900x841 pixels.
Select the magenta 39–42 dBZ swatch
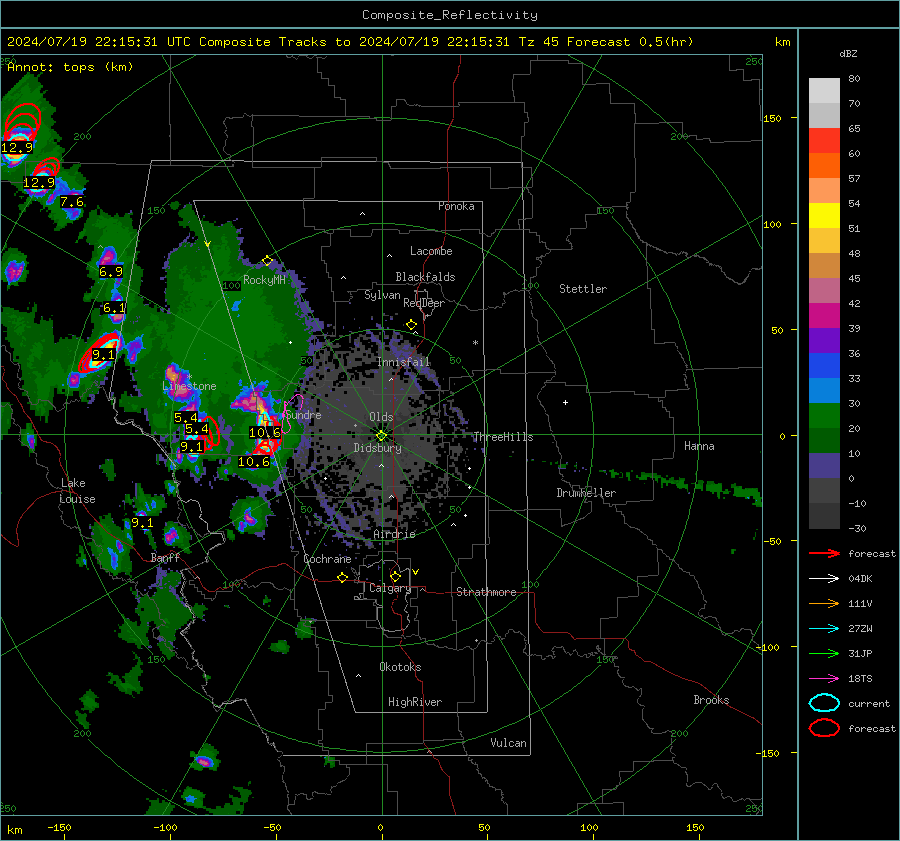point(824,316)
